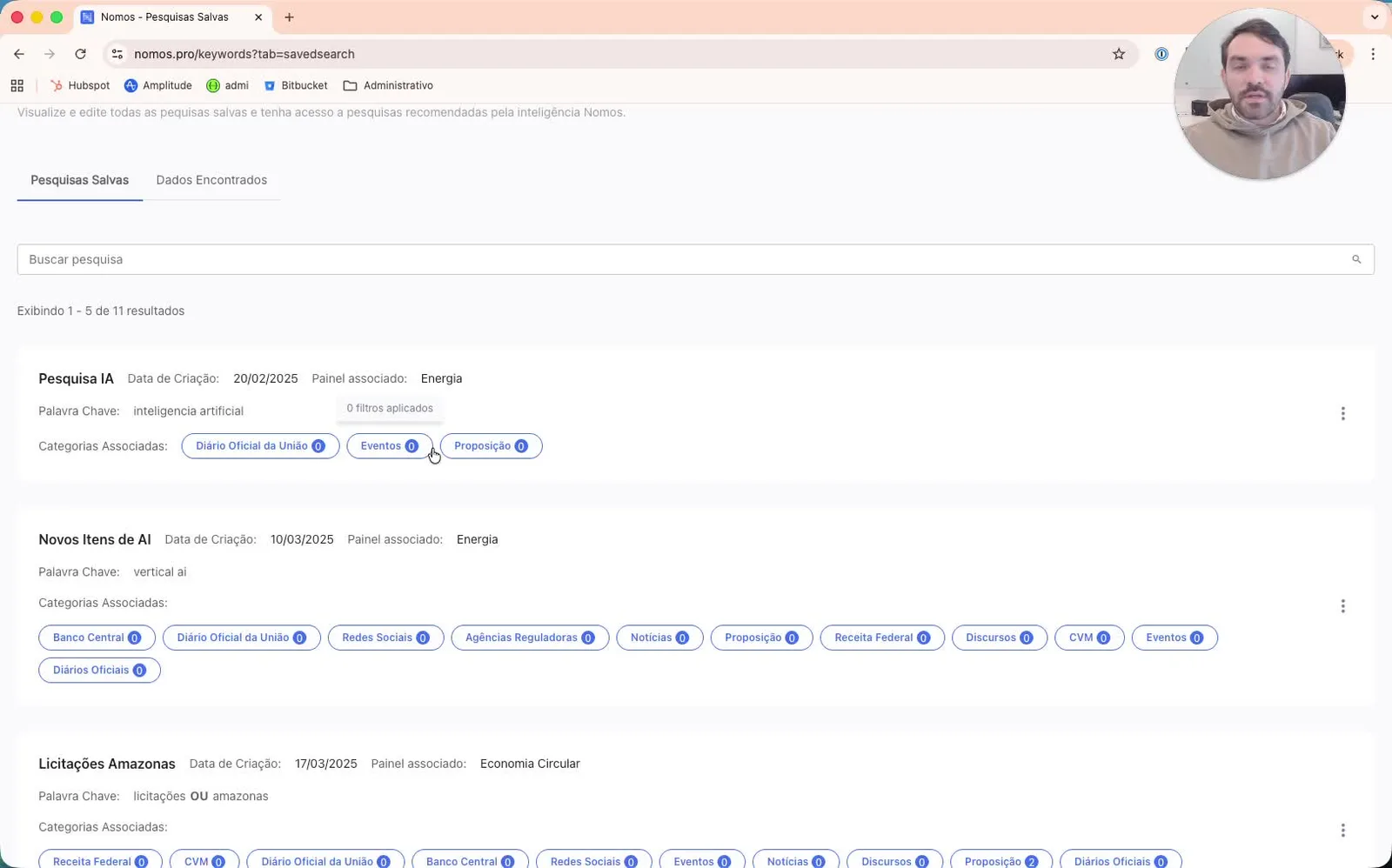Click the Economia Circular panel name

530,764
